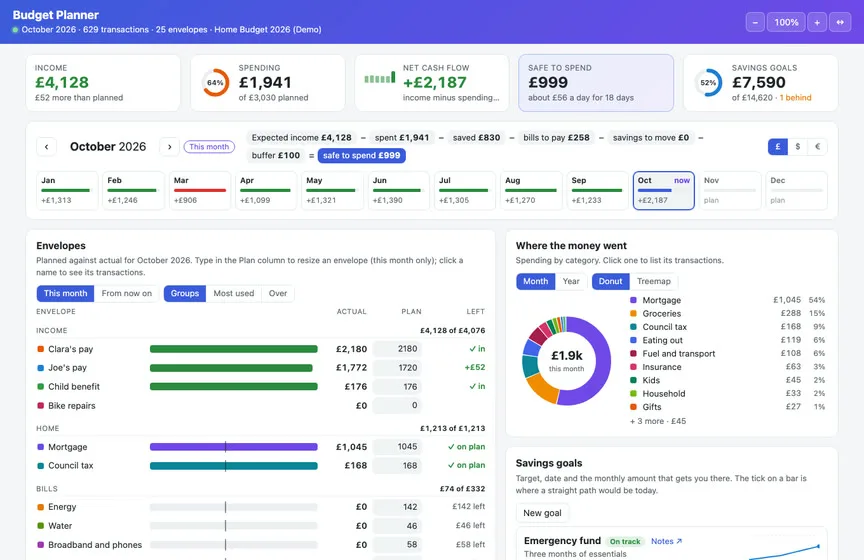Click the '1 behind' savings warning

pos(795,98)
